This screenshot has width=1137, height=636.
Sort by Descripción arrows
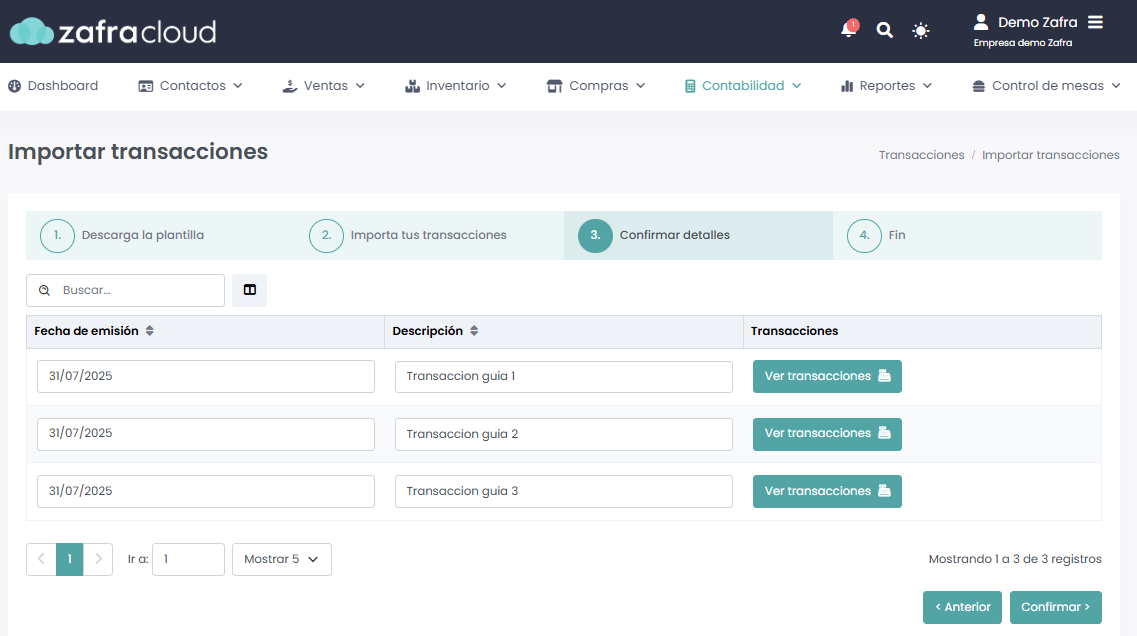click(474, 331)
